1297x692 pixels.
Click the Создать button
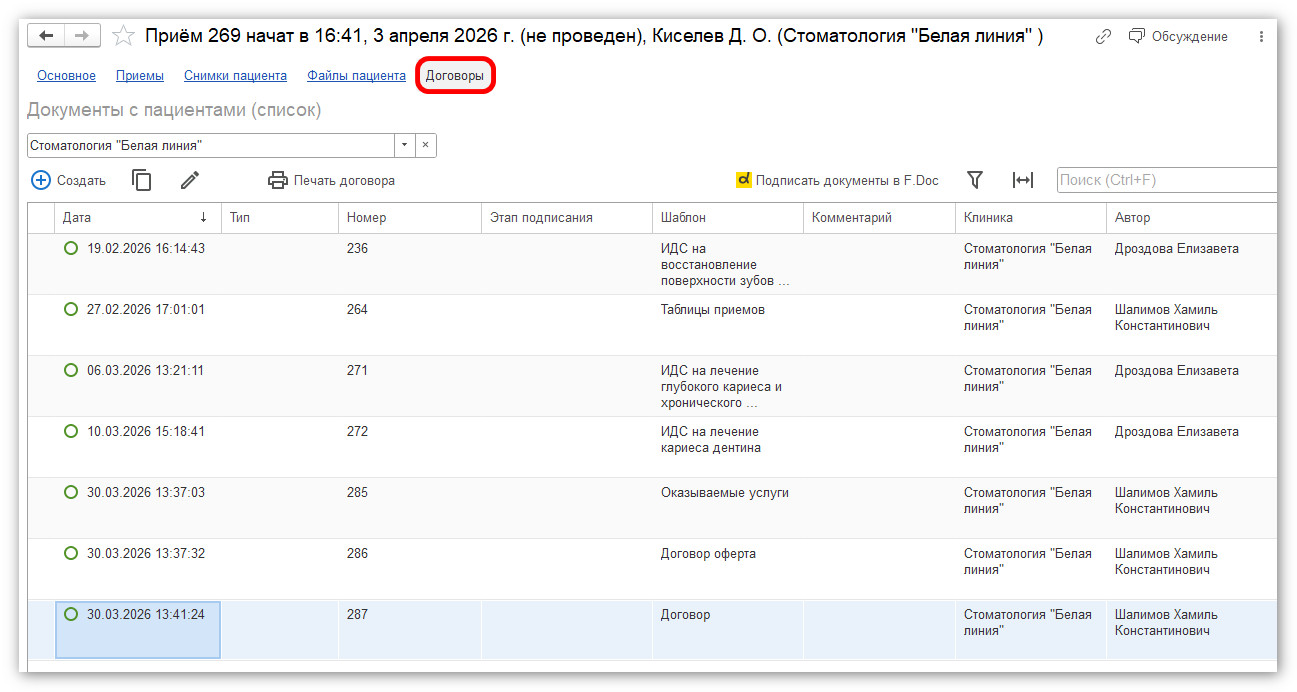(x=69, y=181)
